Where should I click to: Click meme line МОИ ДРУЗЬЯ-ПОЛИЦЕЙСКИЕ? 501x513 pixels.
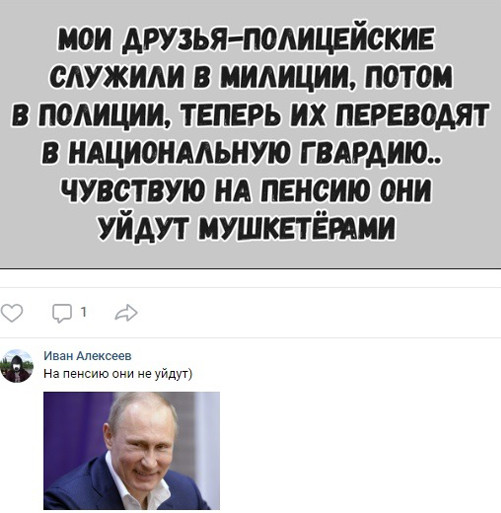click(246, 40)
